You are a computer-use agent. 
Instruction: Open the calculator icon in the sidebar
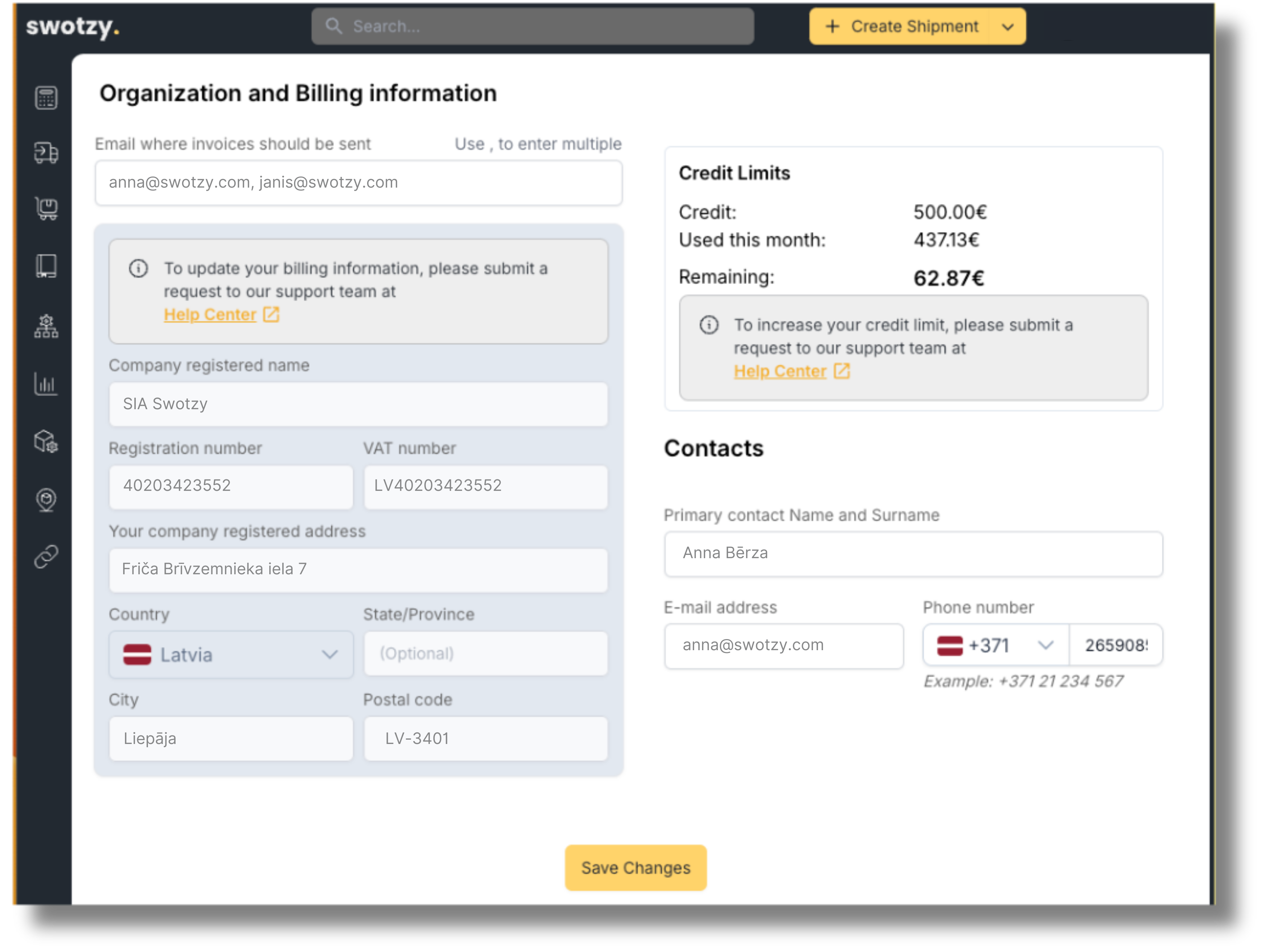click(x=46, y=98)
